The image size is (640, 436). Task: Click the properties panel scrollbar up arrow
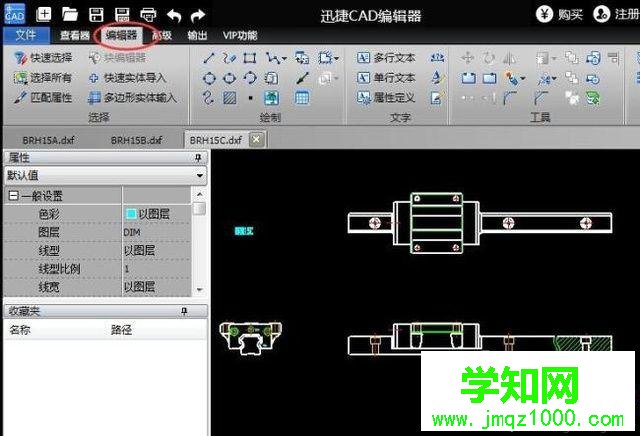point(200,194)
